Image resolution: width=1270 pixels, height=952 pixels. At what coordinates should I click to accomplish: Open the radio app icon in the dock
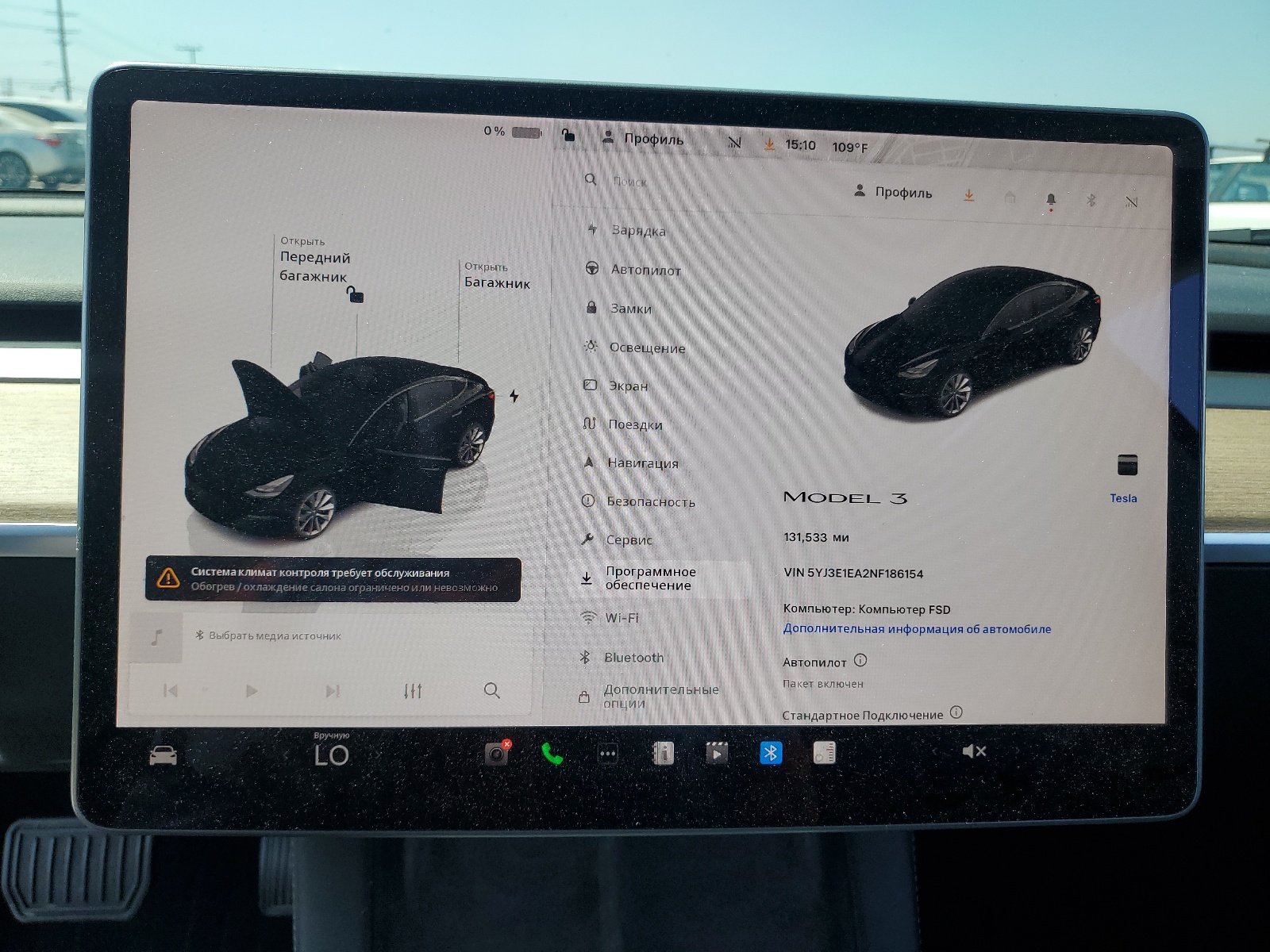point(825,752)
